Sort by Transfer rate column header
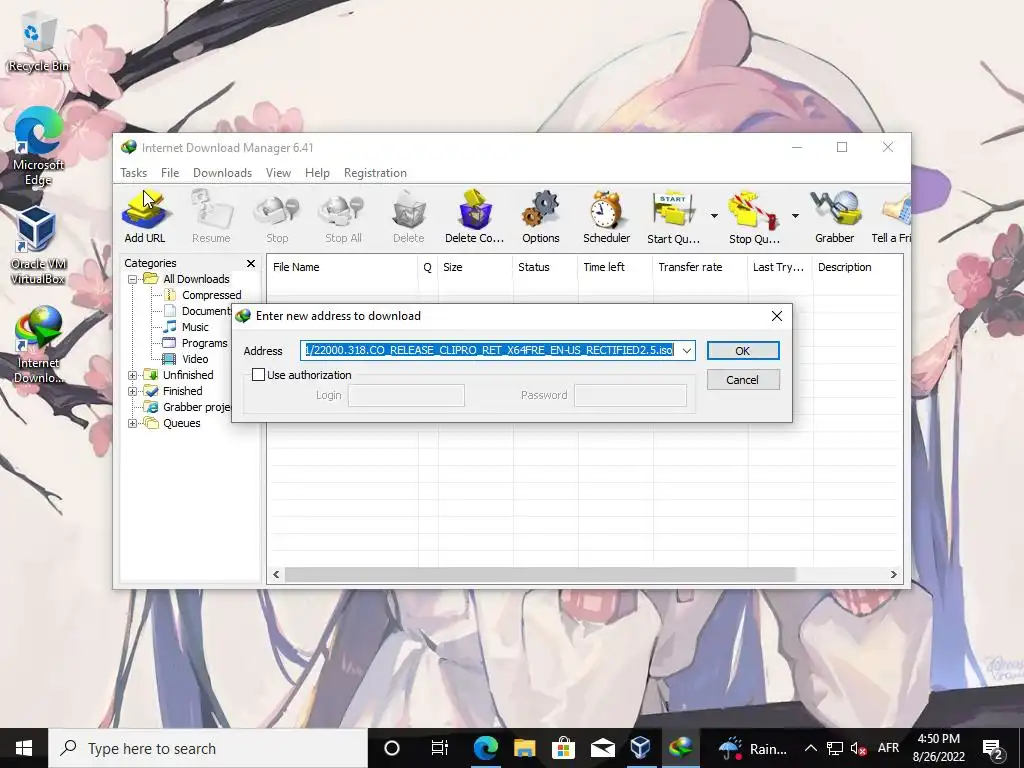This screenshot has height=768, width=1024. point(700,267)
